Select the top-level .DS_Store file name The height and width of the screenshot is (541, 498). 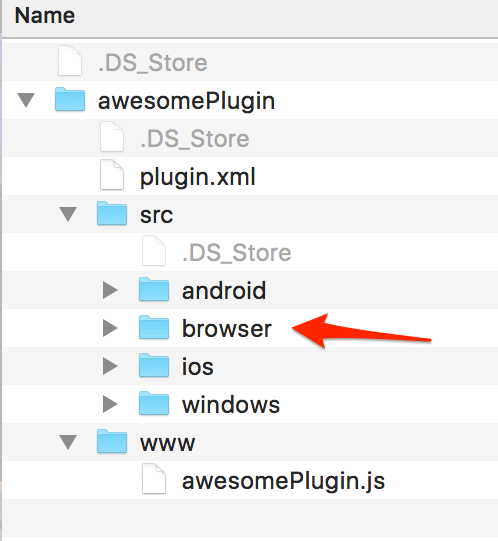(x=153, y=63)
